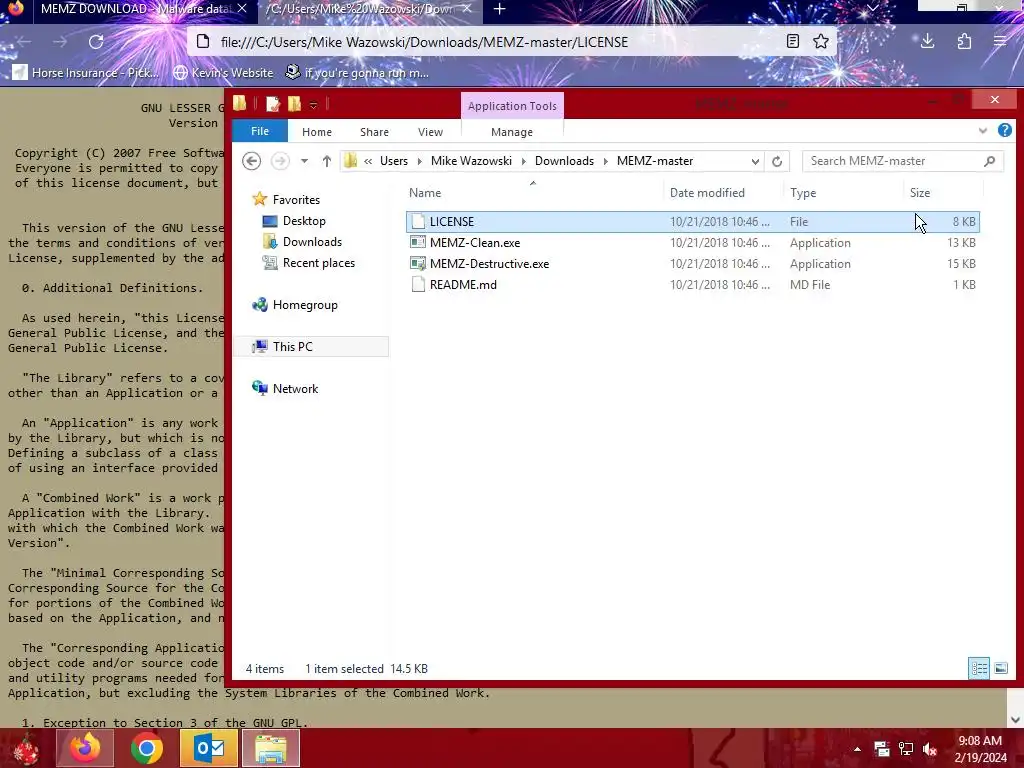Select Network in navigation pane

coord(295,388)
